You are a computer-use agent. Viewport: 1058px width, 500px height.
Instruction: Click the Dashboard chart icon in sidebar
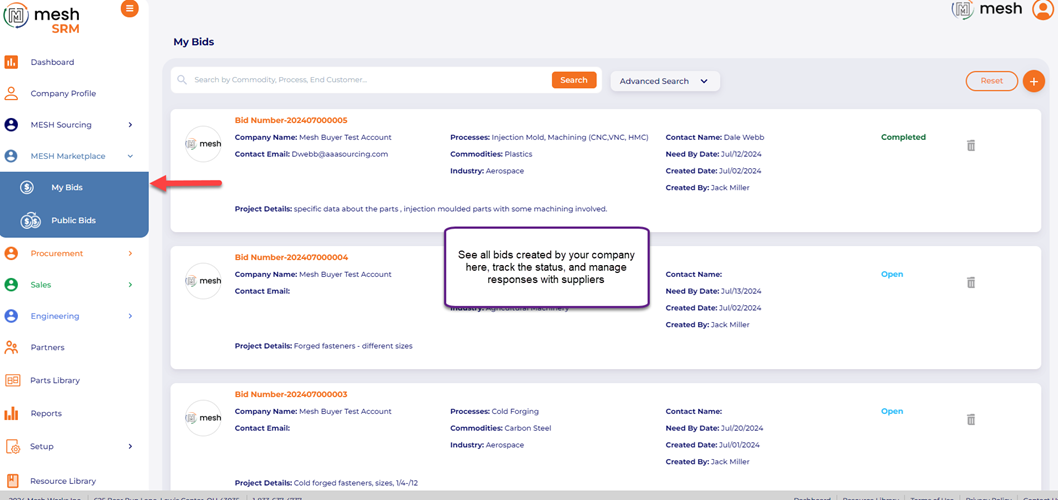(12, 62)
